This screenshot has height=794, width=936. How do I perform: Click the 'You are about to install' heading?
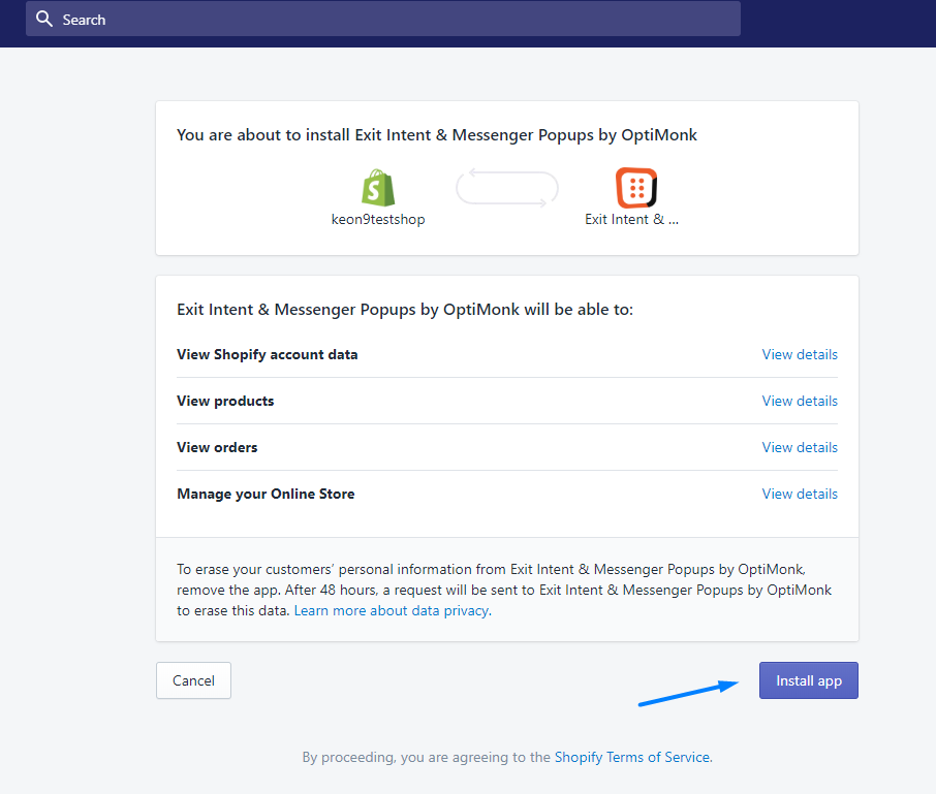(436, 135)
